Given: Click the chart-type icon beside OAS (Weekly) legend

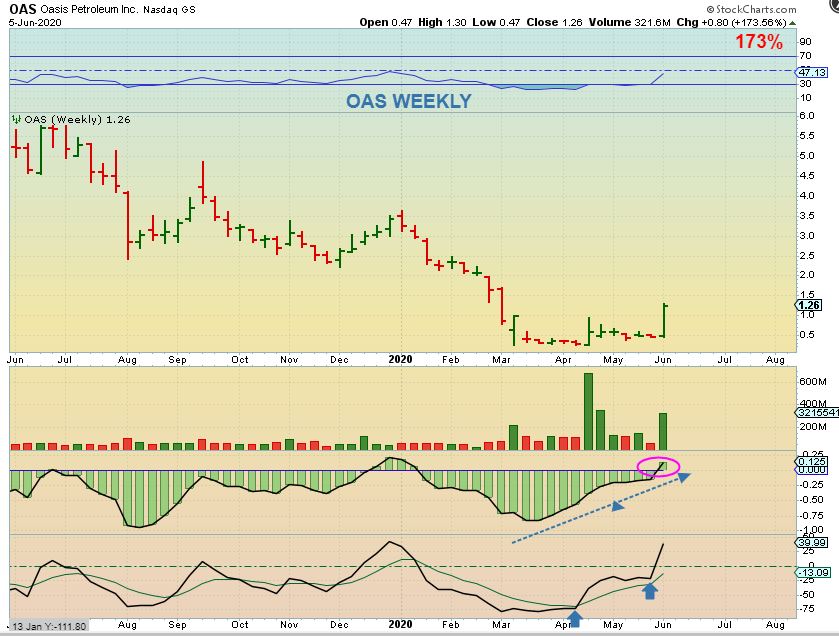Looking at the screenshot, I should (x=16, y=119).
